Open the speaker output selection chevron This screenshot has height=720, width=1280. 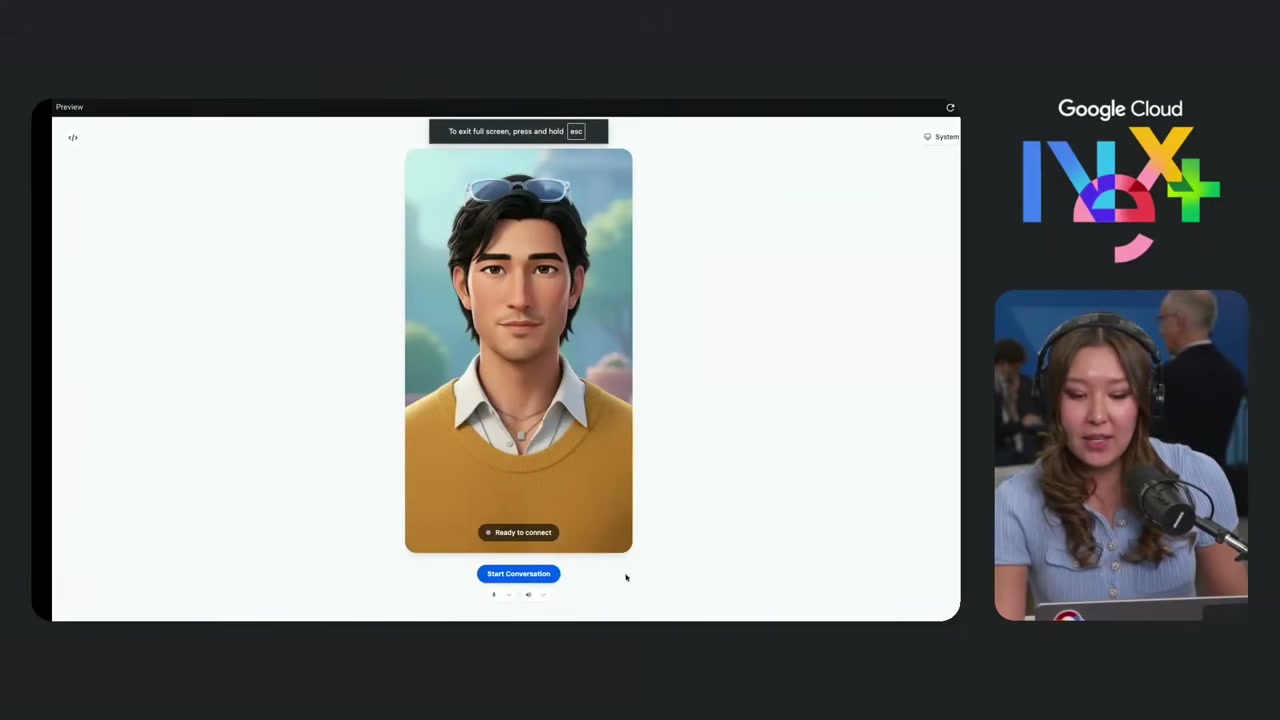click(543, 595)
